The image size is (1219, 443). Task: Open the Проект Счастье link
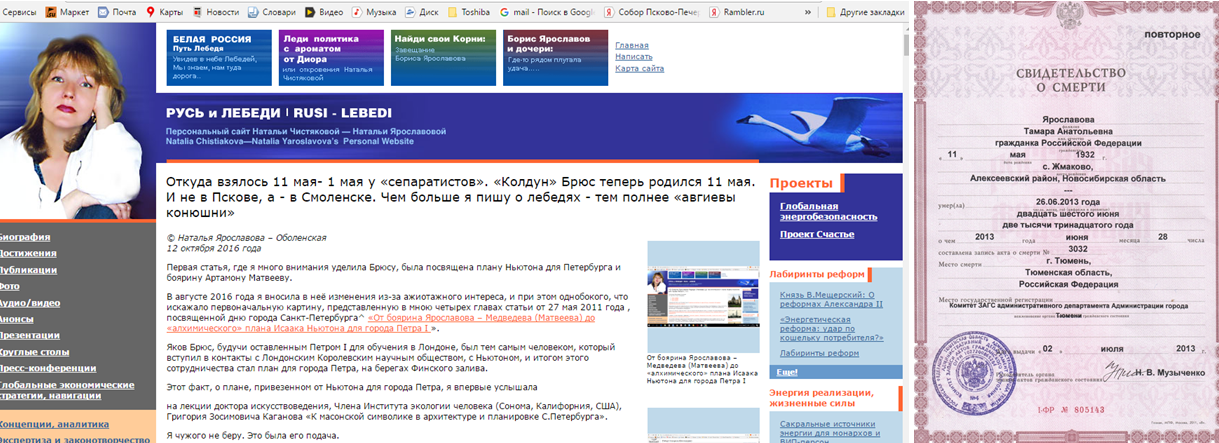point(817,234)
